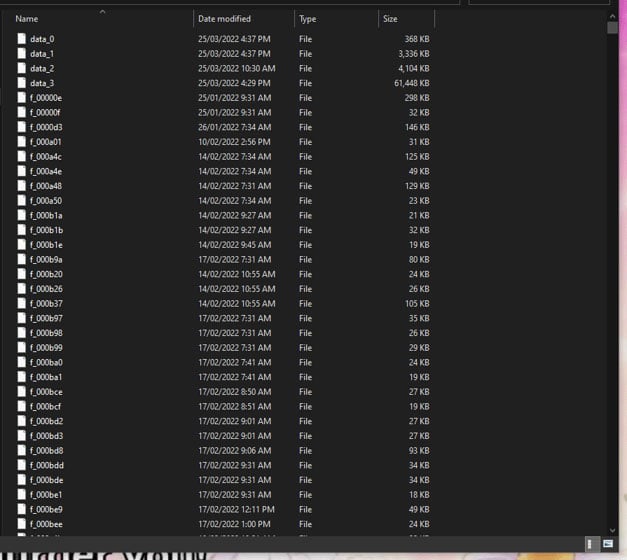Select the file named f_000bd8
The width and height of the screenshot is (627, 560).
tap(46, 451)
